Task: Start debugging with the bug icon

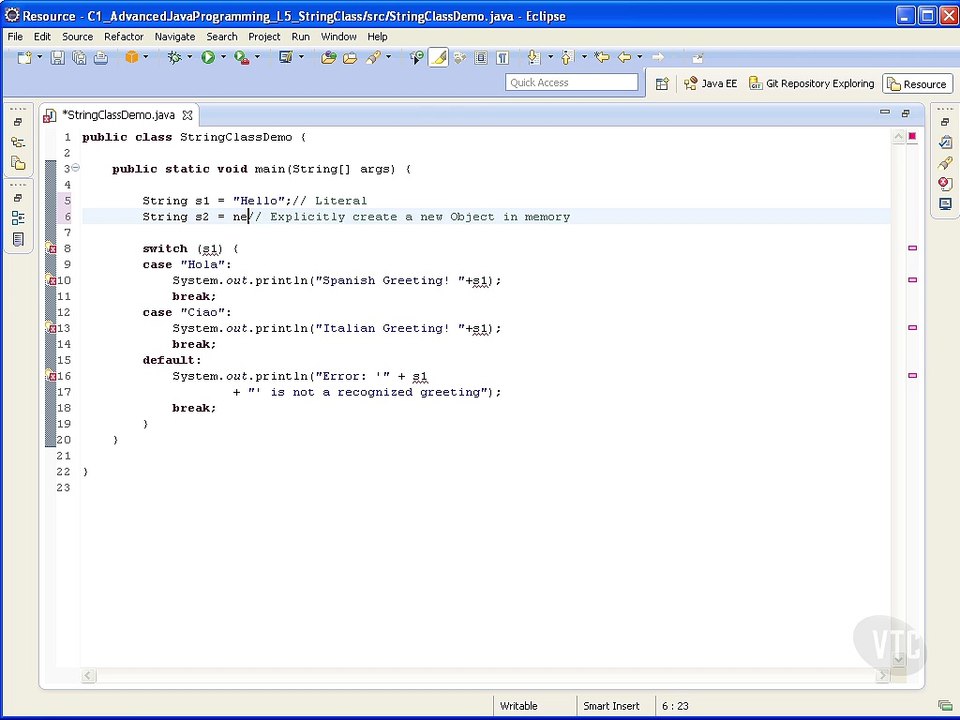Action: point(174,58)
